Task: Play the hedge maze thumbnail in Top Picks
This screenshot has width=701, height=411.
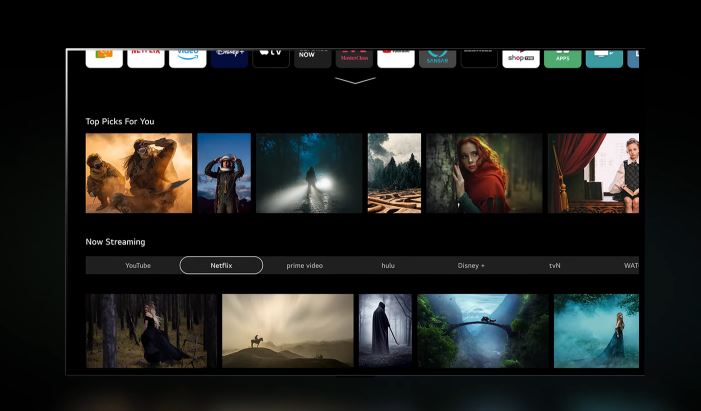Action: (394, 173)
